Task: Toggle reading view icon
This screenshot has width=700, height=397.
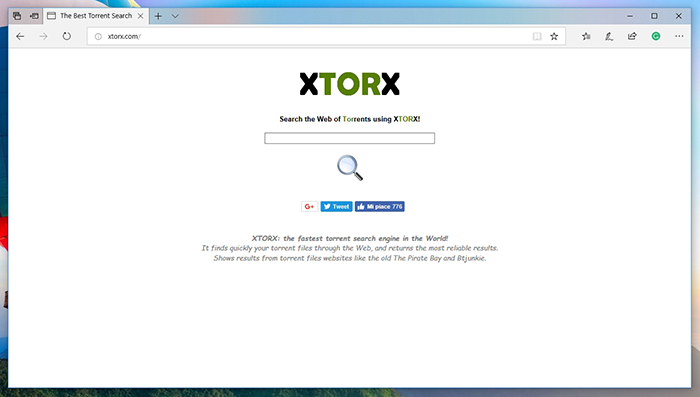Action: coord(537,37)
